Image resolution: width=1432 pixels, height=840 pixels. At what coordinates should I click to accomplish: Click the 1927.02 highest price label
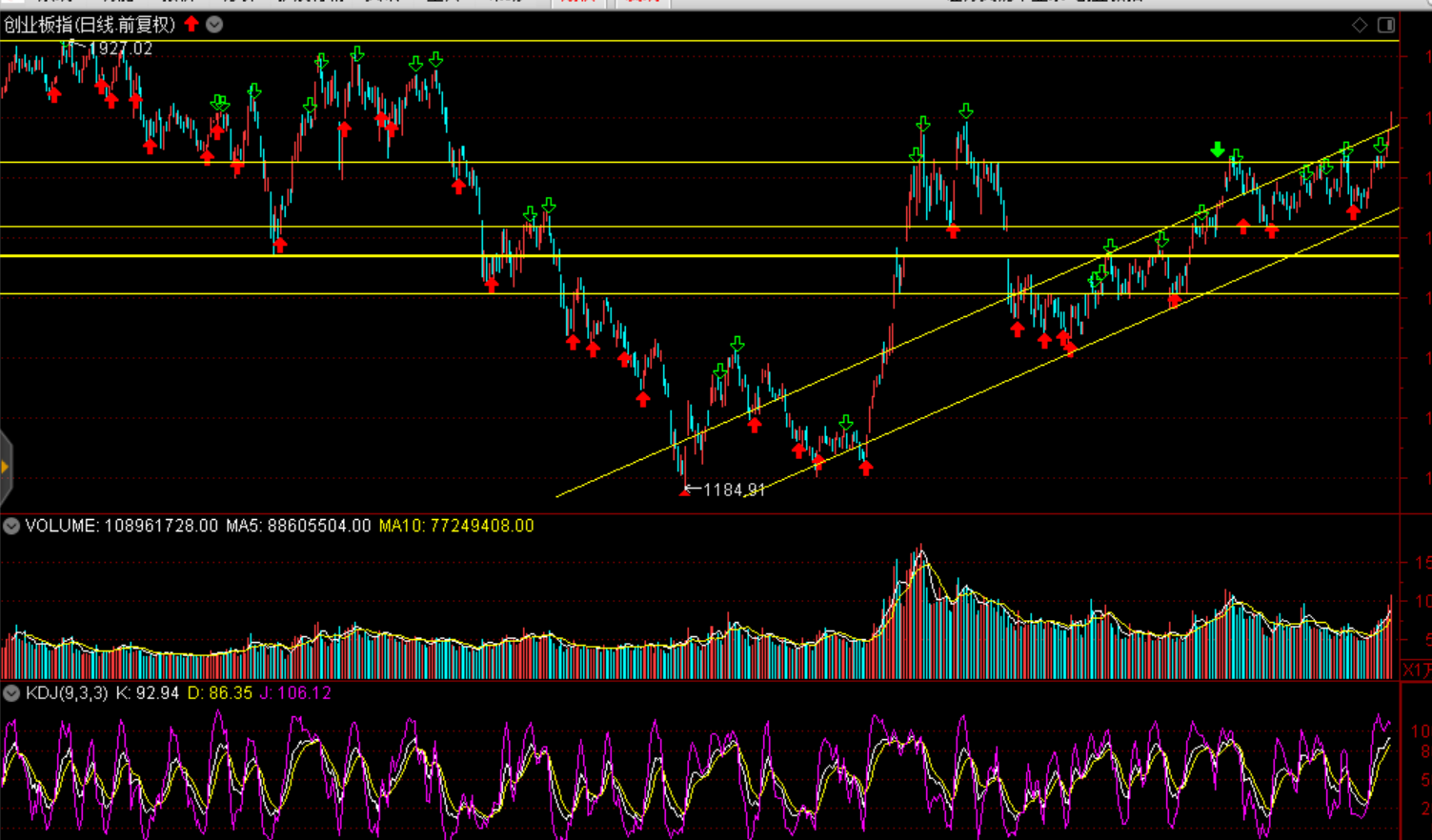119,49
